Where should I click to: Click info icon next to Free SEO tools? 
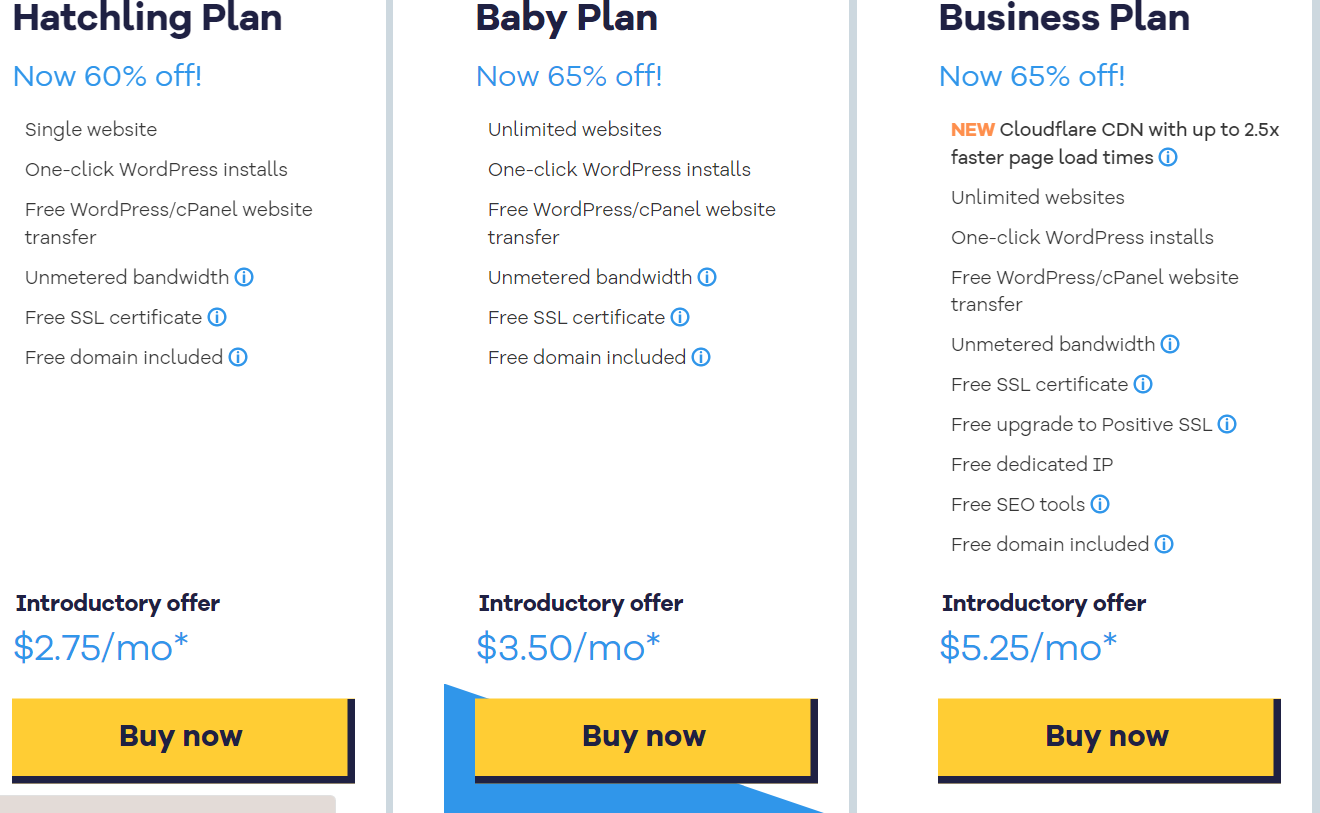pyautogui.click(x=1100, y=504)
